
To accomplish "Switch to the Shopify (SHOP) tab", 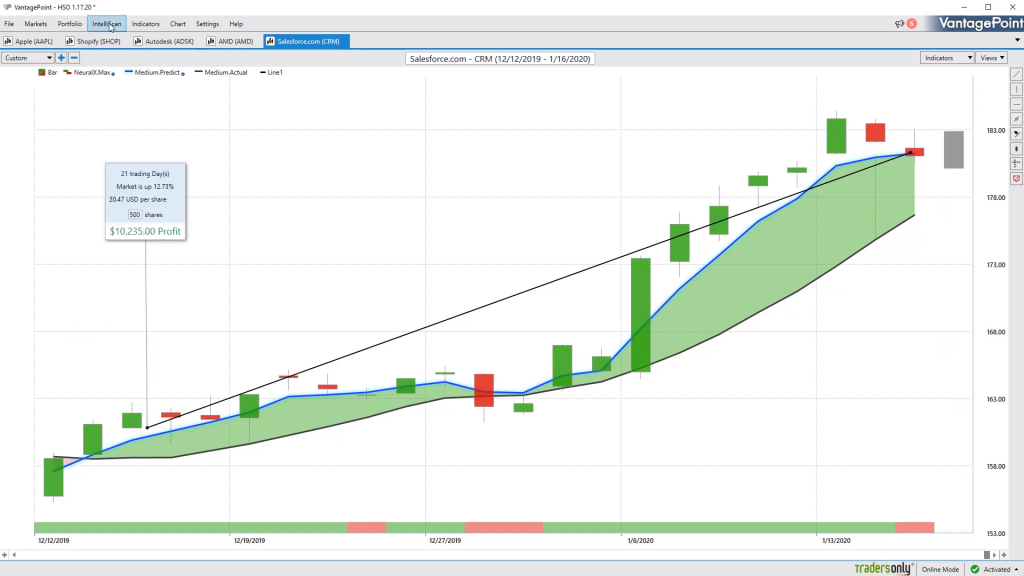I will (x=93, y=41).
